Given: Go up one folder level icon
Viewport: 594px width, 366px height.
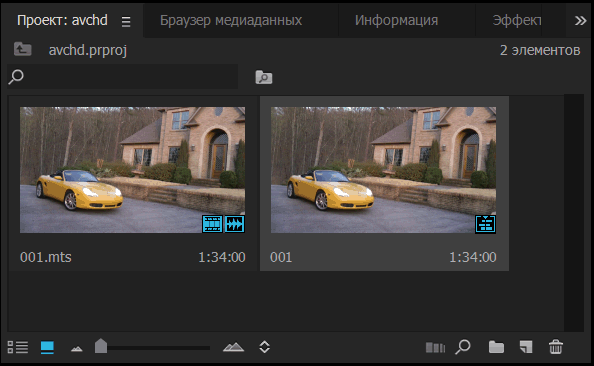Looking at the screenshot, I should [22, 49].
